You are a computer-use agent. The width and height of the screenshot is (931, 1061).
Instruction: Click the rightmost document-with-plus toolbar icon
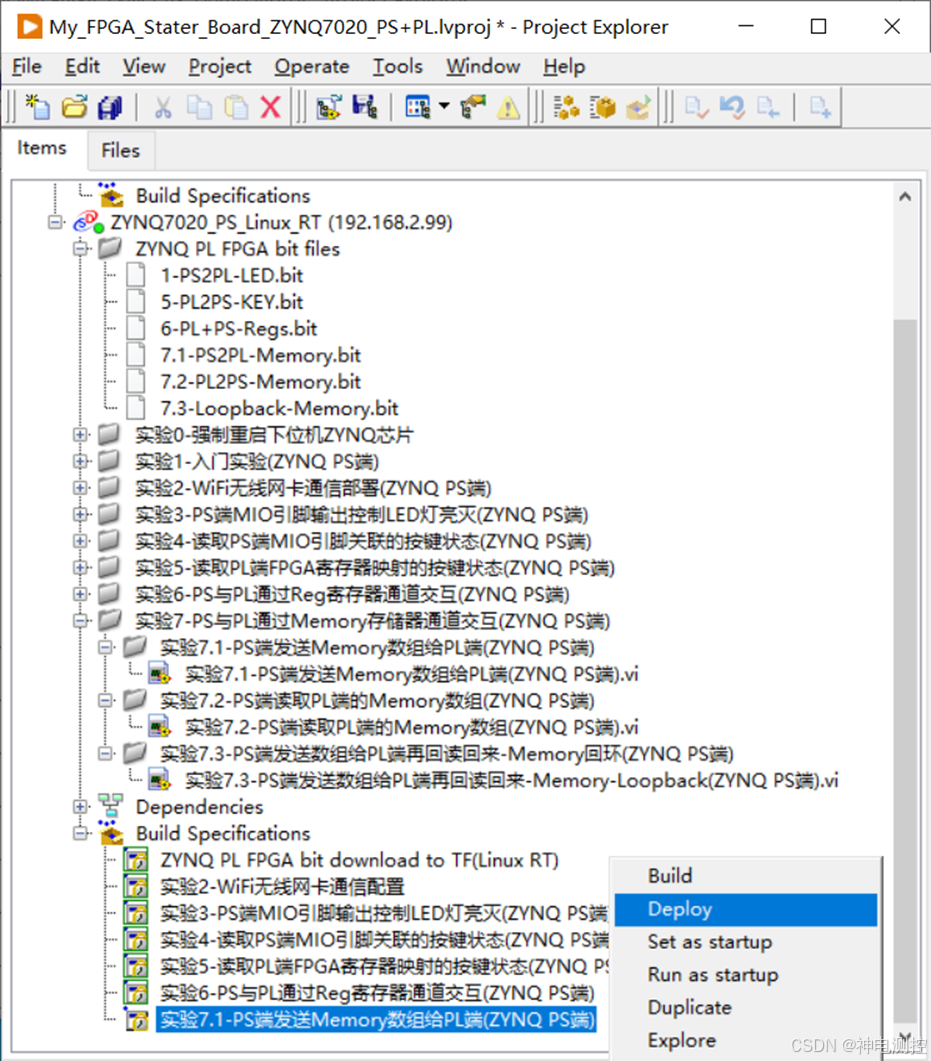coord(820,107)
